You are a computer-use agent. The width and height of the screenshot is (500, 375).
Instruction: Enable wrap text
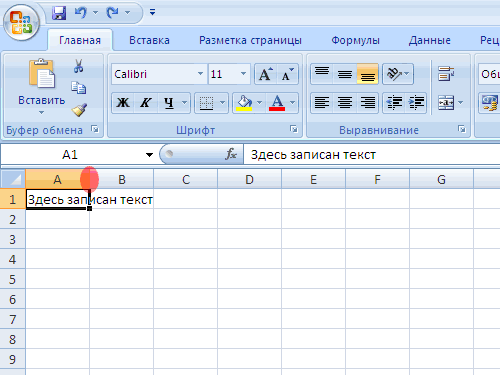(446, 74)
